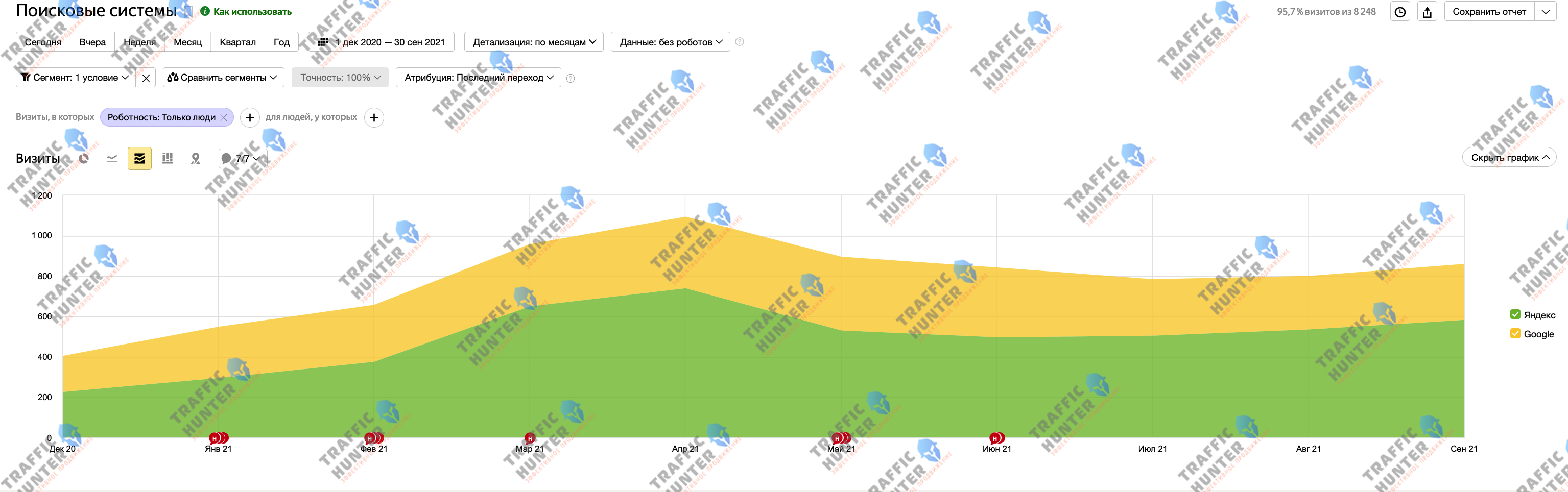The height and width of the screenshot is (492, 1568).
Task: Open the date range 1 дек 2020 — 30 сен 2021
Action: click(381, 42)
